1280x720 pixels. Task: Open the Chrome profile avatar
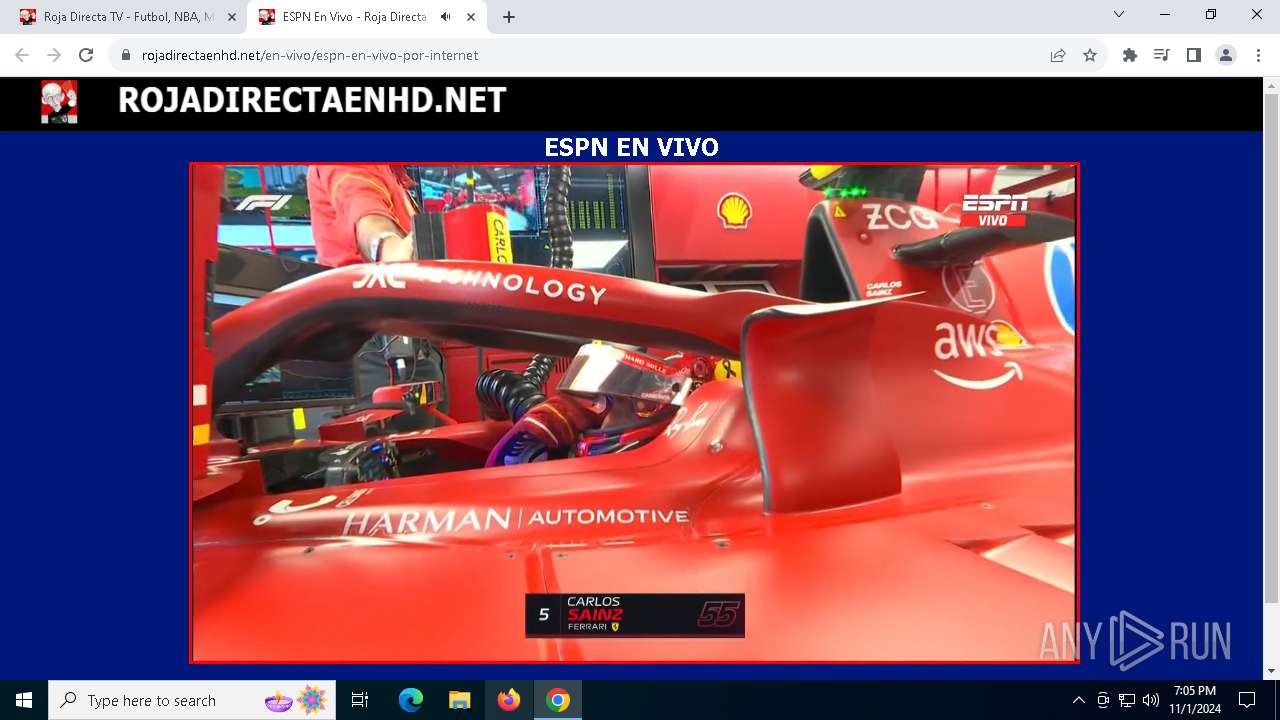click(x=1226, y=55)
